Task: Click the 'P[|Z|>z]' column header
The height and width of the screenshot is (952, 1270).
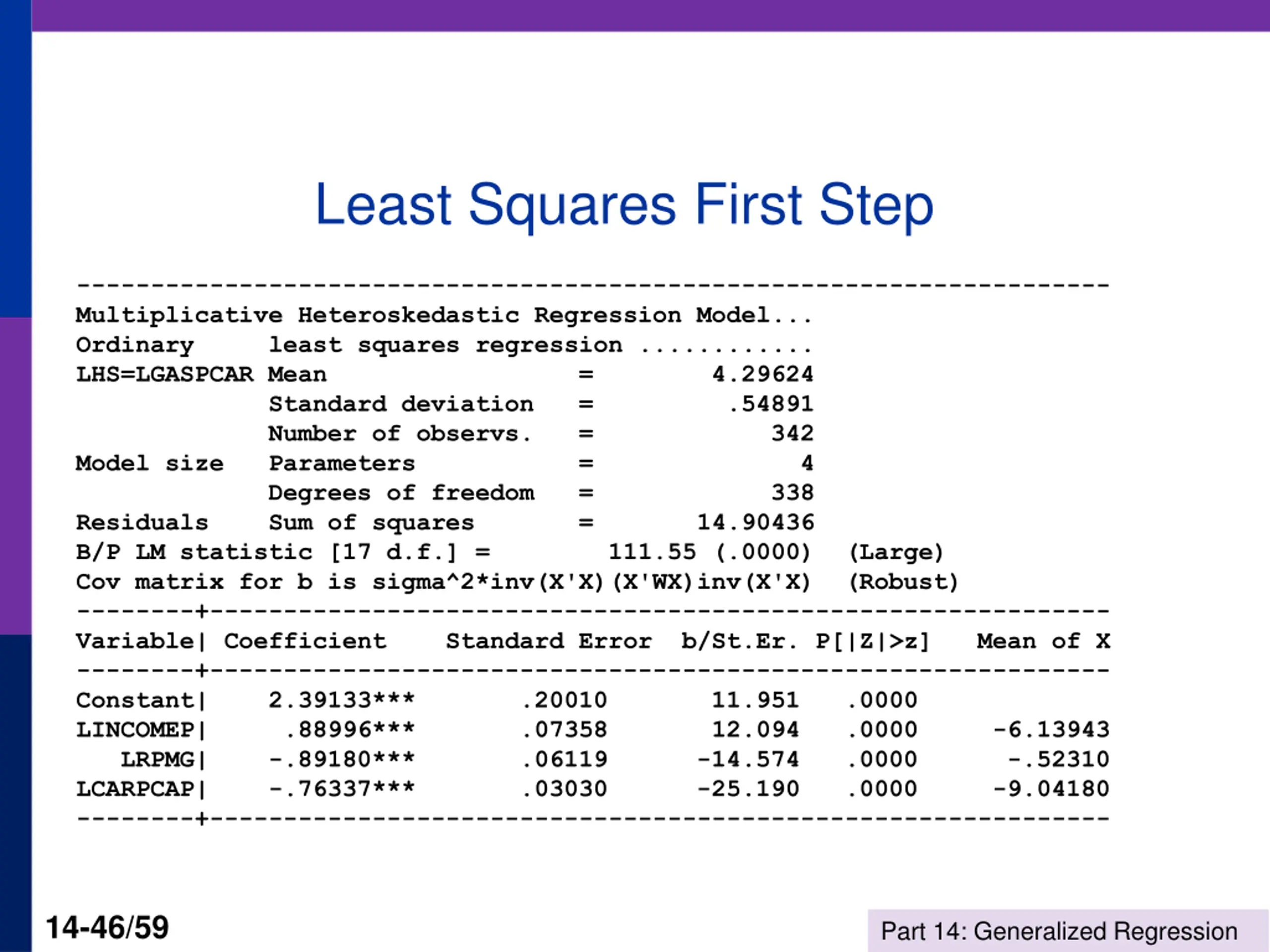Action: coord(872,642)
